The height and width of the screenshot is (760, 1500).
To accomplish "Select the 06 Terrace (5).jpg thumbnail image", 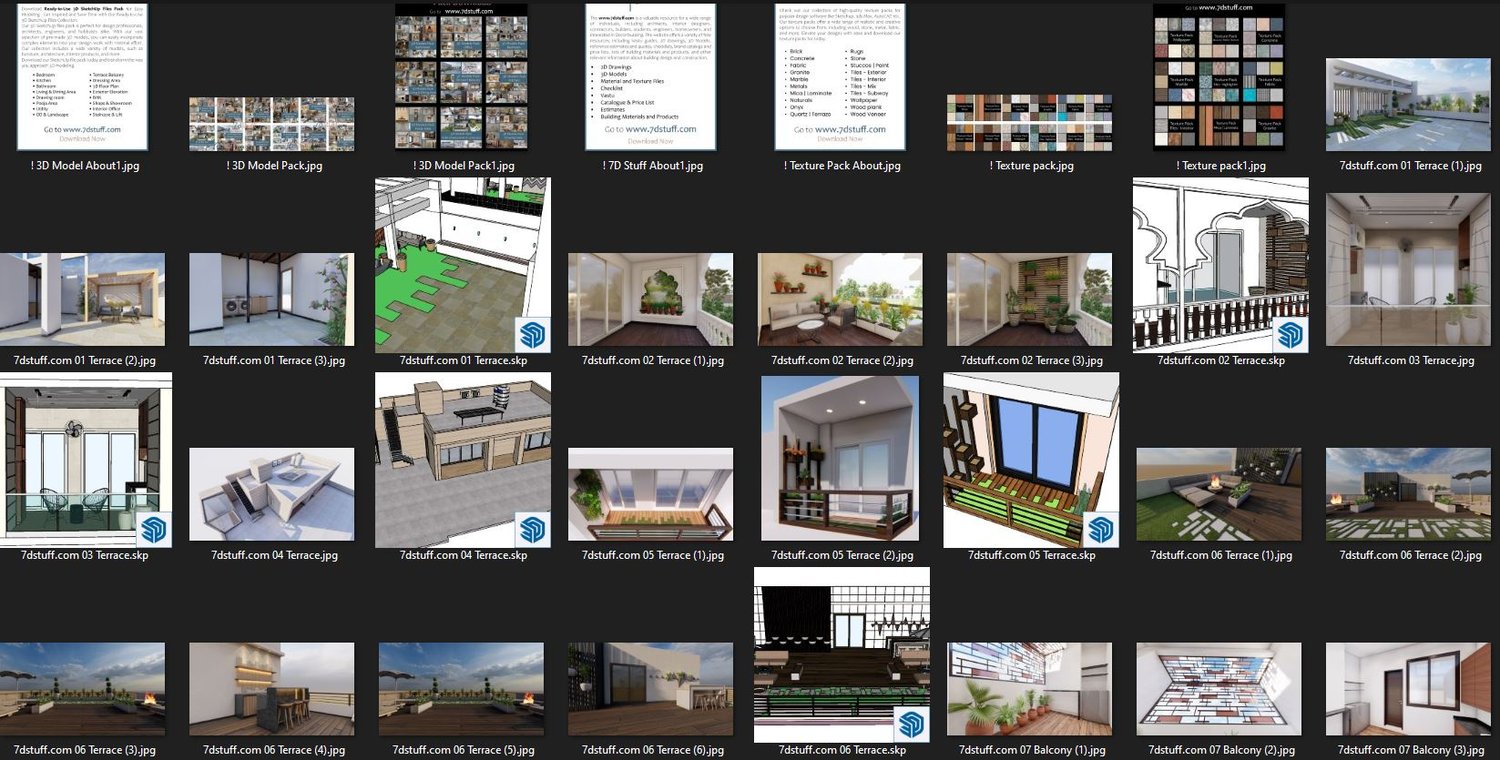I will [x=461, y=690].
